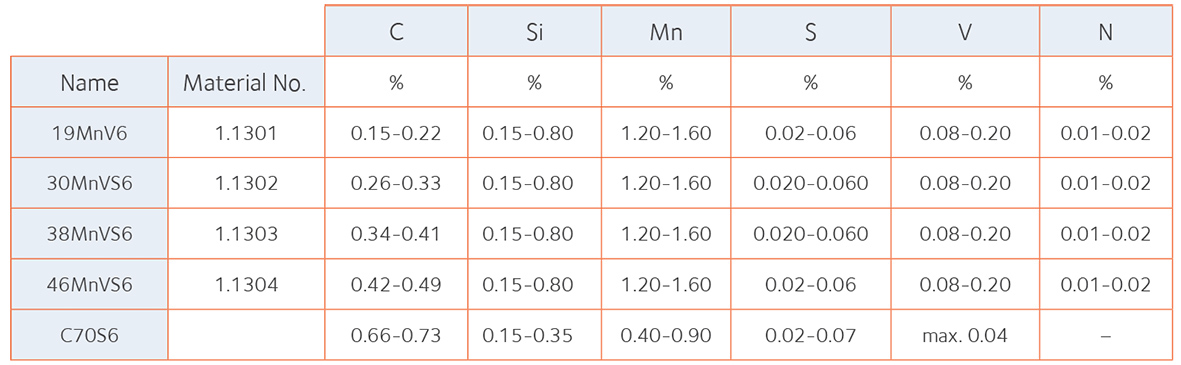Select the 'C' element header cell

[396, 31]
